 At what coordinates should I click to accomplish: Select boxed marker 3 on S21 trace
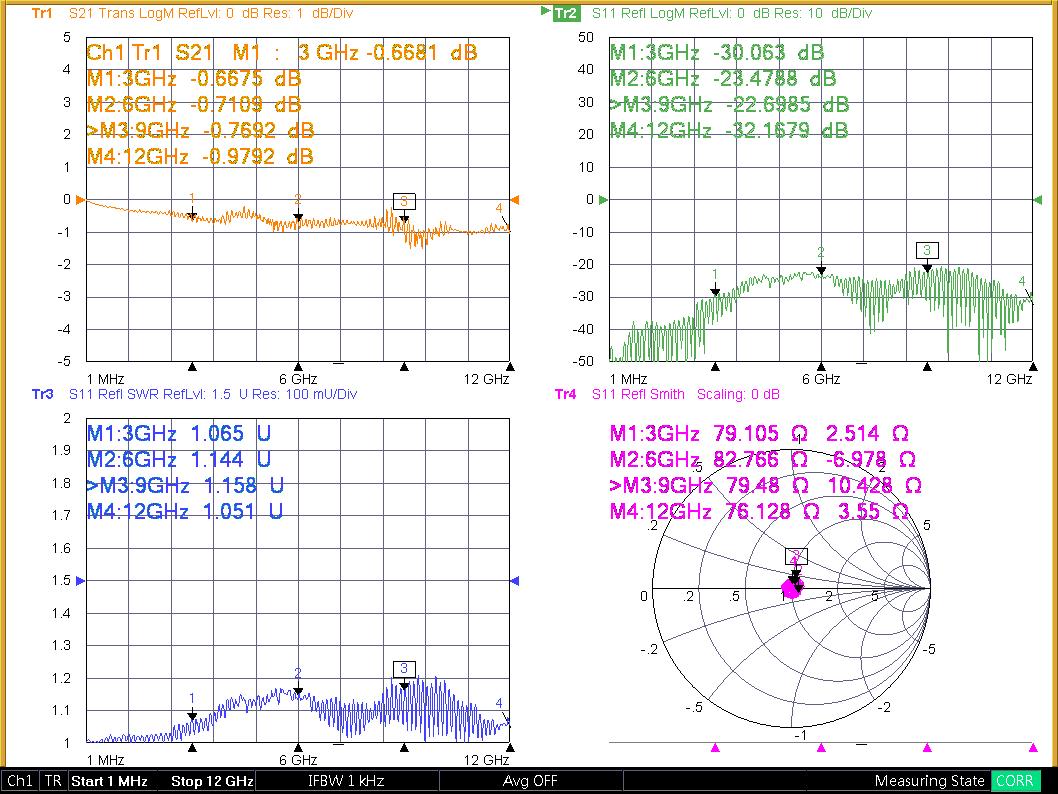coord(404,201)
